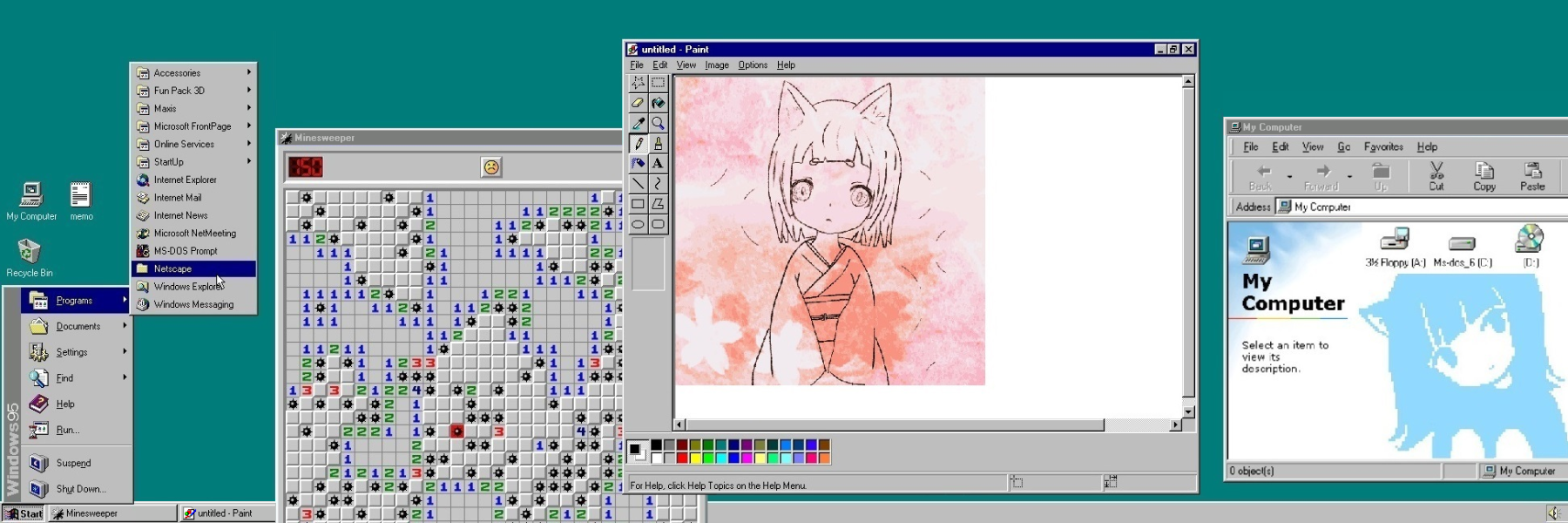Image resolution: width=1568 pixels, height=523 pixels.
Task: Pick the magenta color swatch in Paint
Action: (747, 458)
